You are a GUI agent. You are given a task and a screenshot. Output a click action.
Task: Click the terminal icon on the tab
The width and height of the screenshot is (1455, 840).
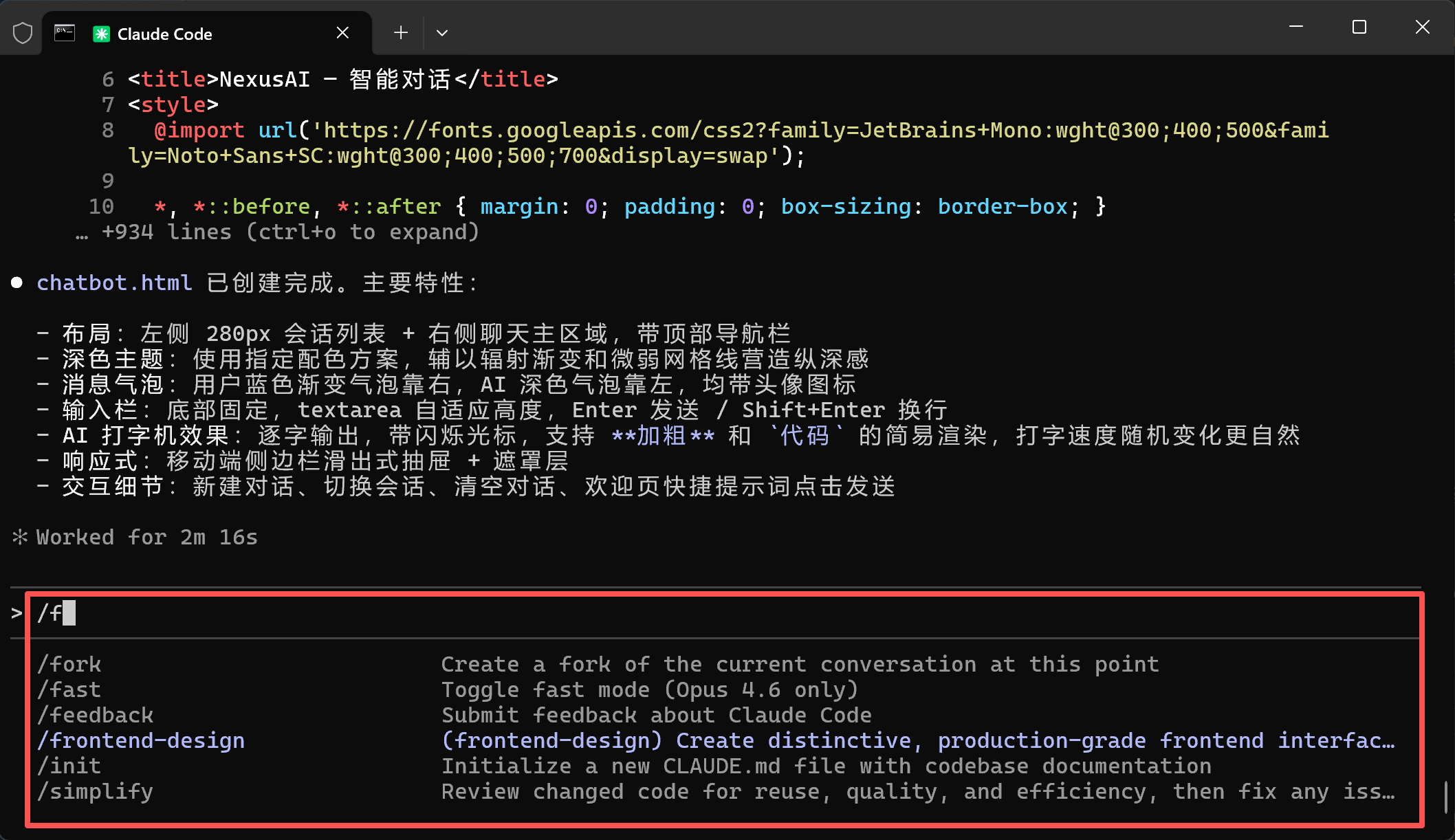click(x=65, y=33)
